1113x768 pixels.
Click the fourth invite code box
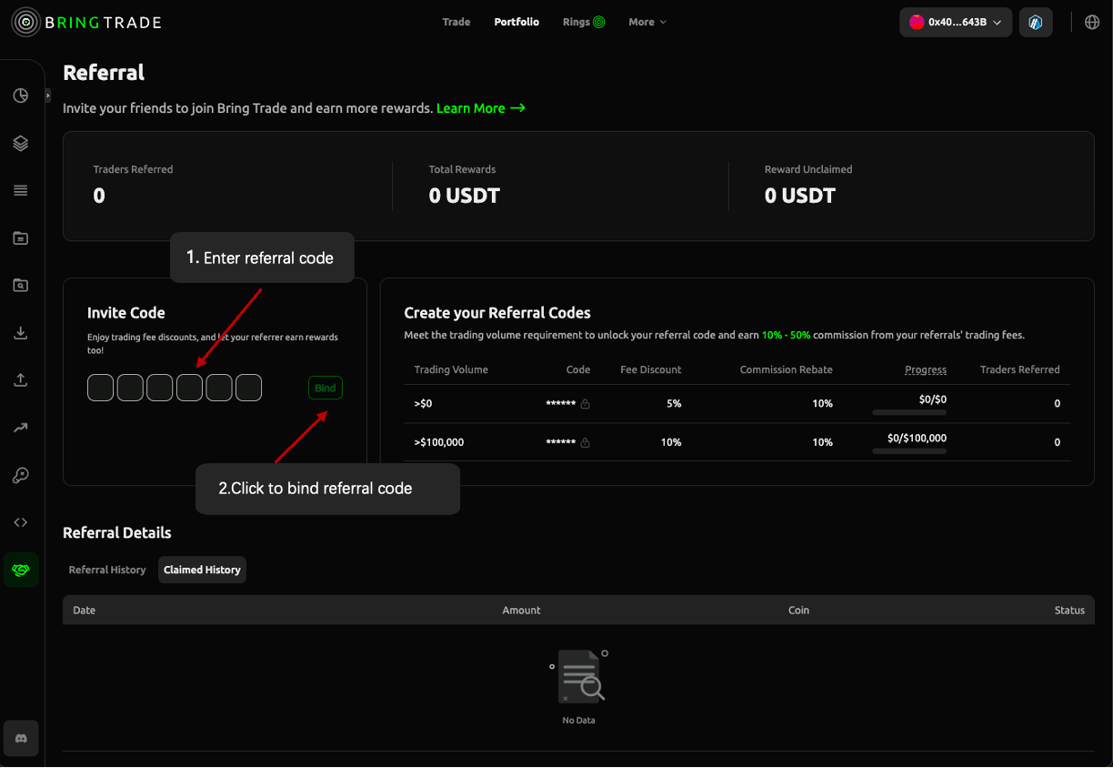(x=190, y=388)
